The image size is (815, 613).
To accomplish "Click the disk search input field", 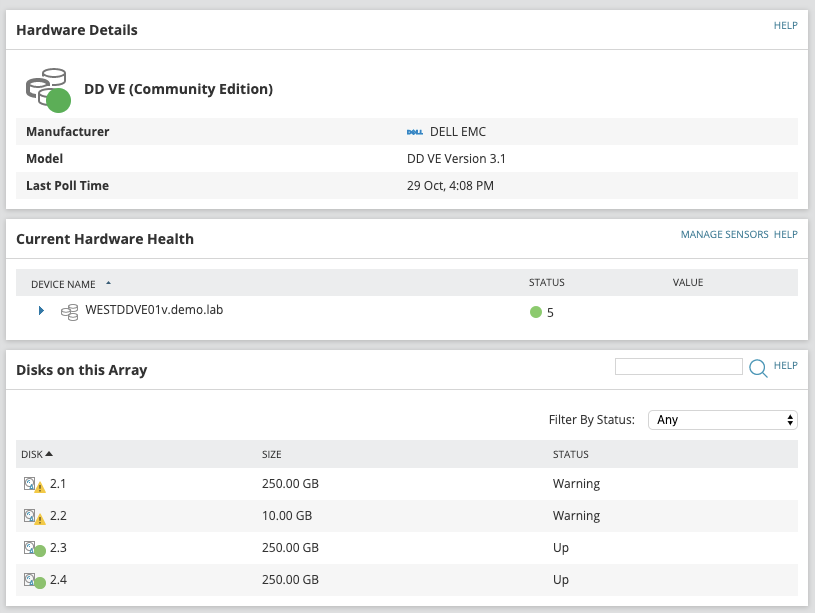I will (678, 367).
